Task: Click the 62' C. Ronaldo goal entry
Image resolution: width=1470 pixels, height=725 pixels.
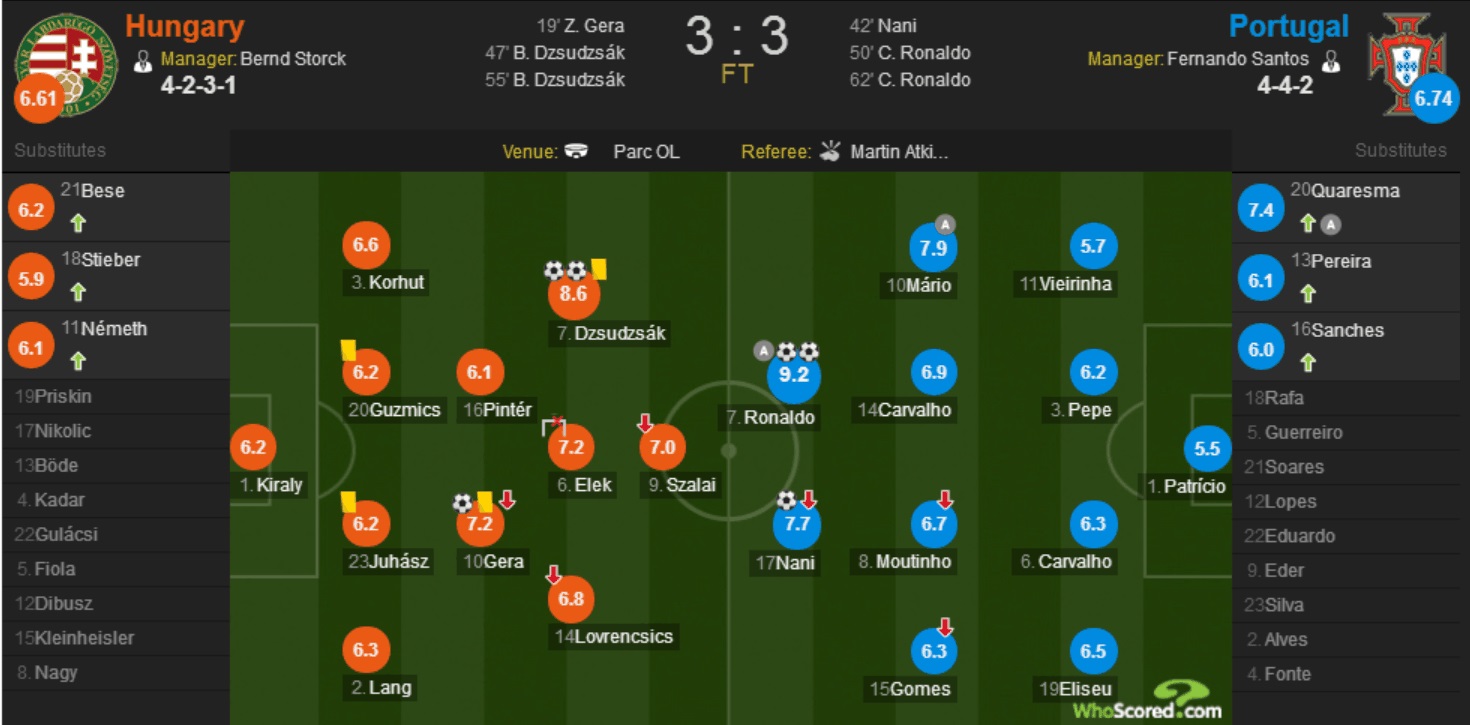Action: 910,80
